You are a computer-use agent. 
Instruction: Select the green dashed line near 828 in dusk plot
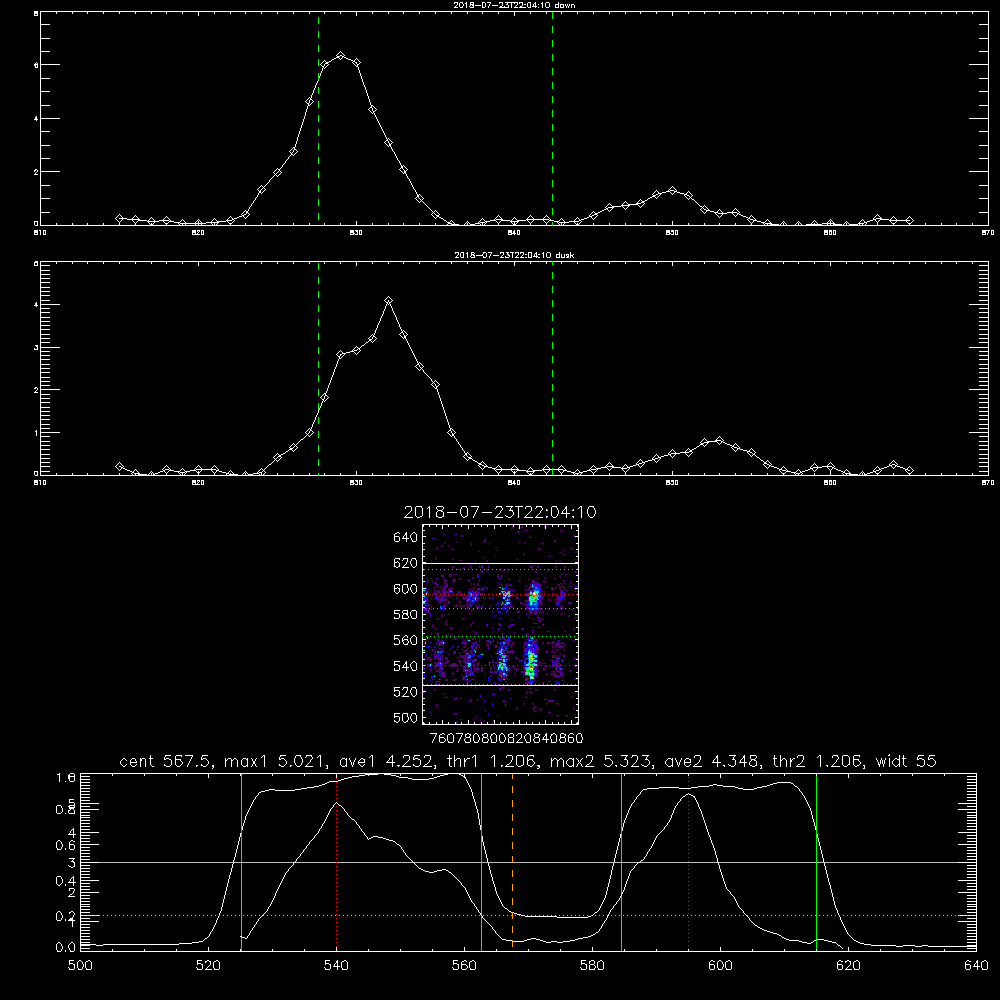click(318, 368)
